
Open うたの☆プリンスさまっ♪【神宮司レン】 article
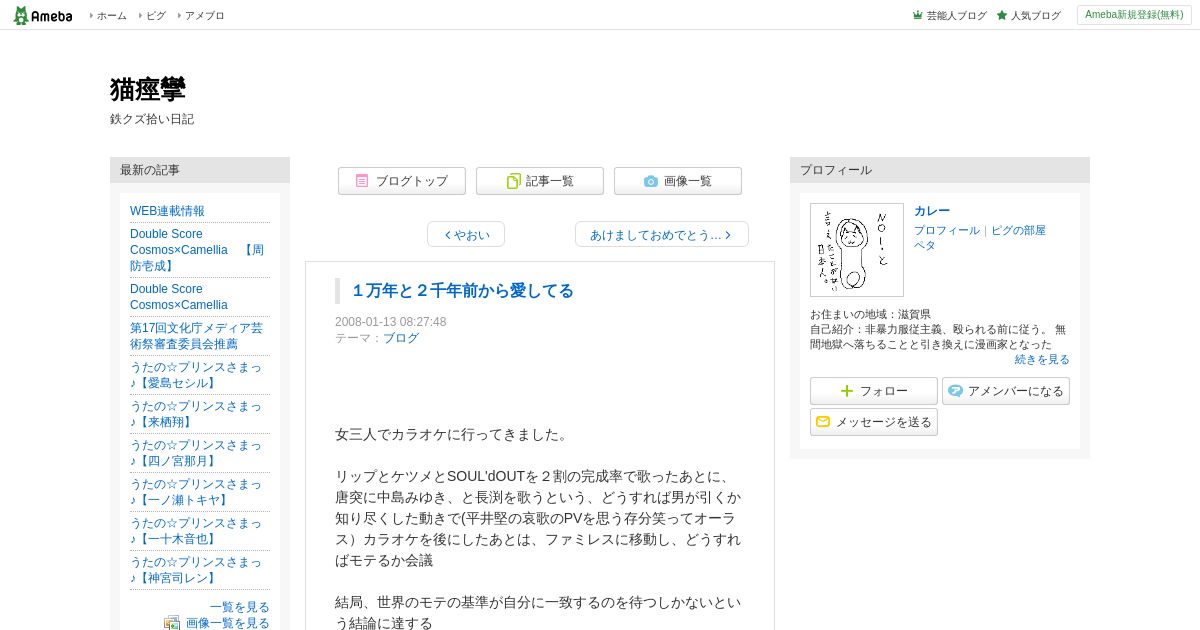click(x=197, y=570)
